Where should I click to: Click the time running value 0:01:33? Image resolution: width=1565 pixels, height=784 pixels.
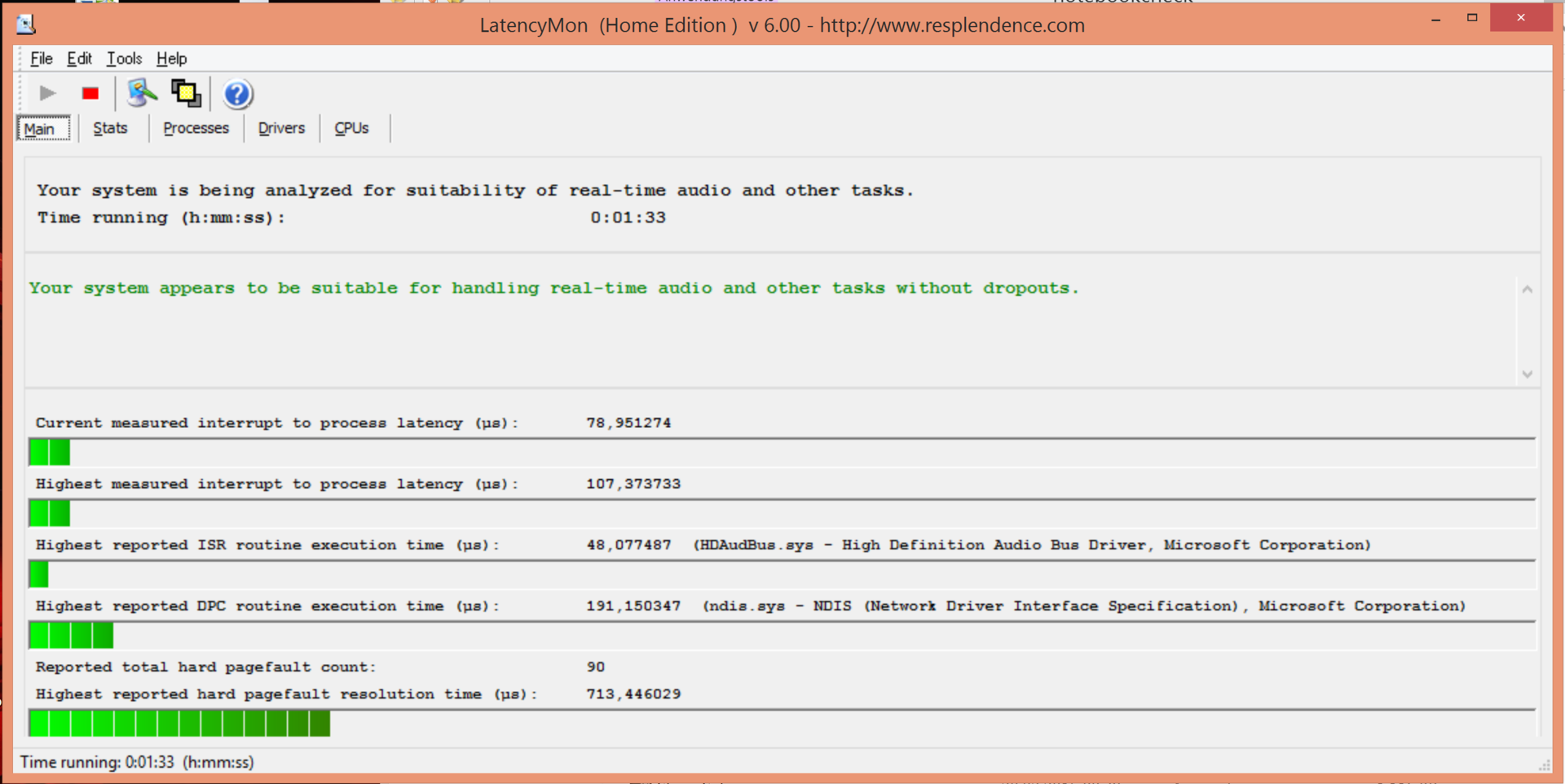click(628, 218)
